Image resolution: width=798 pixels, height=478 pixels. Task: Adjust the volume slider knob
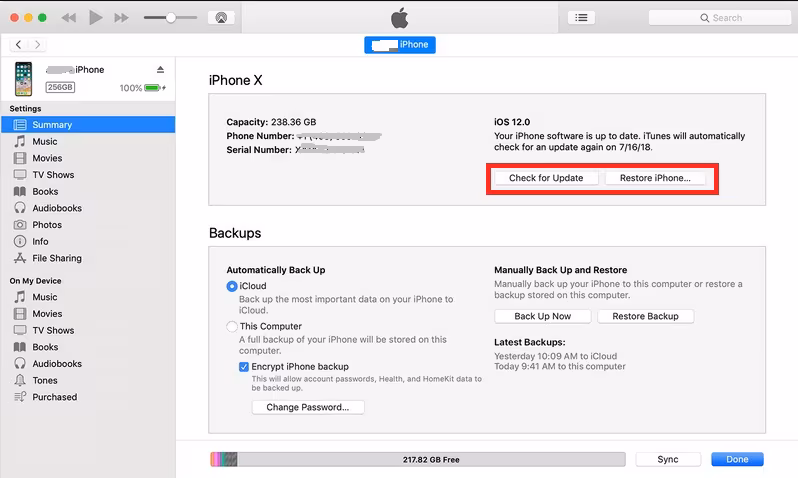171,18
